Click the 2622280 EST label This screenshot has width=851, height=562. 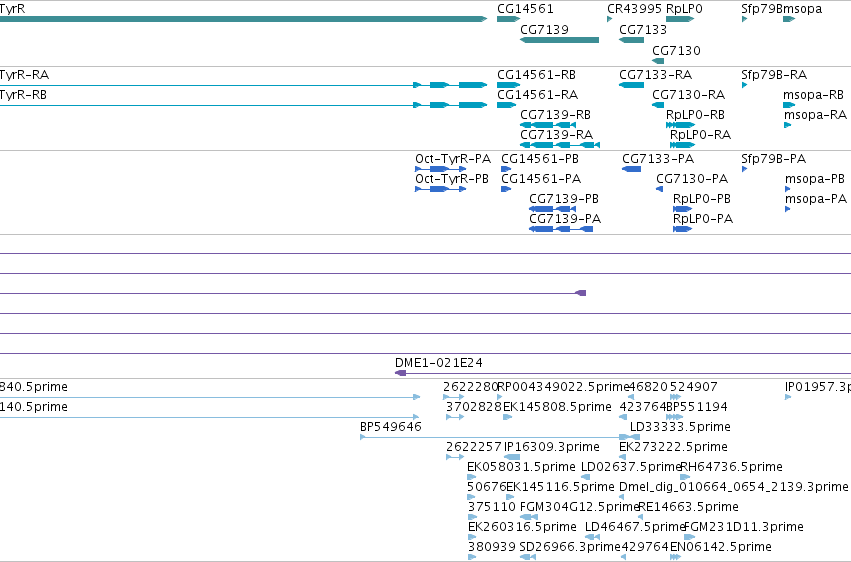[x=470, y=387]
